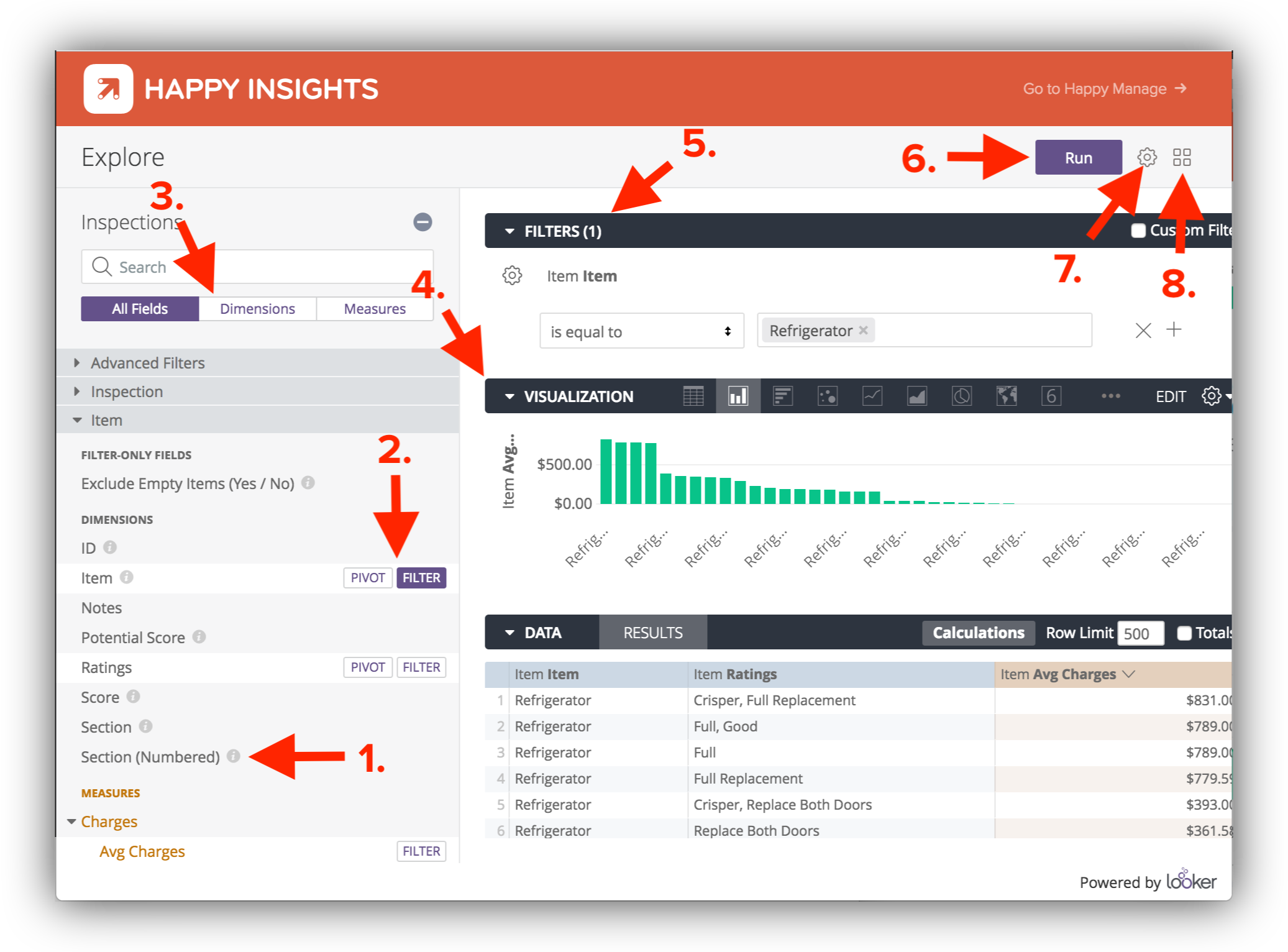Viewport: 1288px width, 952px height.
Task: Add a filter value with the plus icon
Action: pyautogui.click(x=1174, y=329)
